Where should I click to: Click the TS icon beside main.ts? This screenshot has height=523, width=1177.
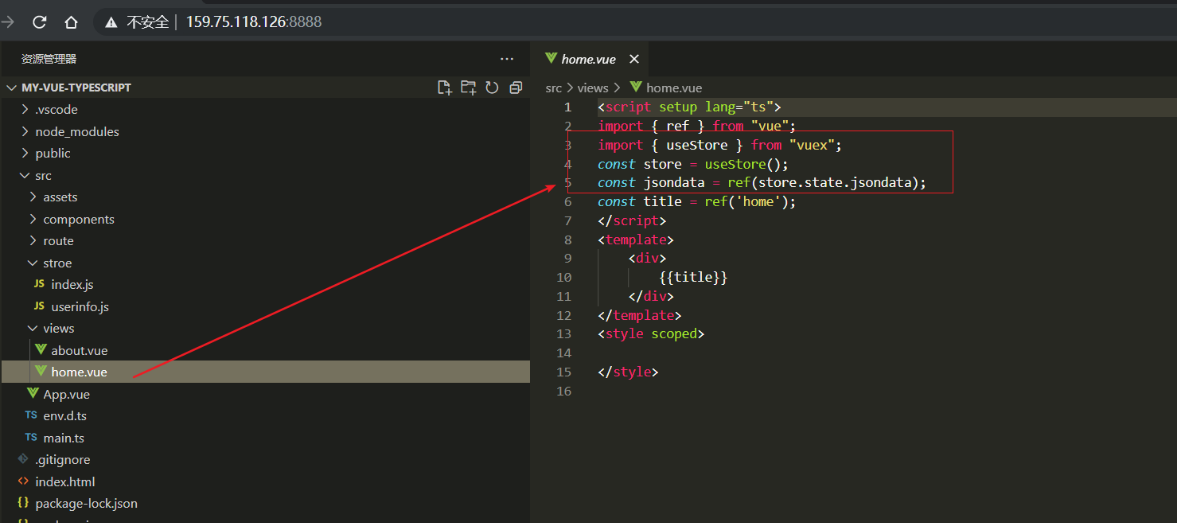click(31, 437)
